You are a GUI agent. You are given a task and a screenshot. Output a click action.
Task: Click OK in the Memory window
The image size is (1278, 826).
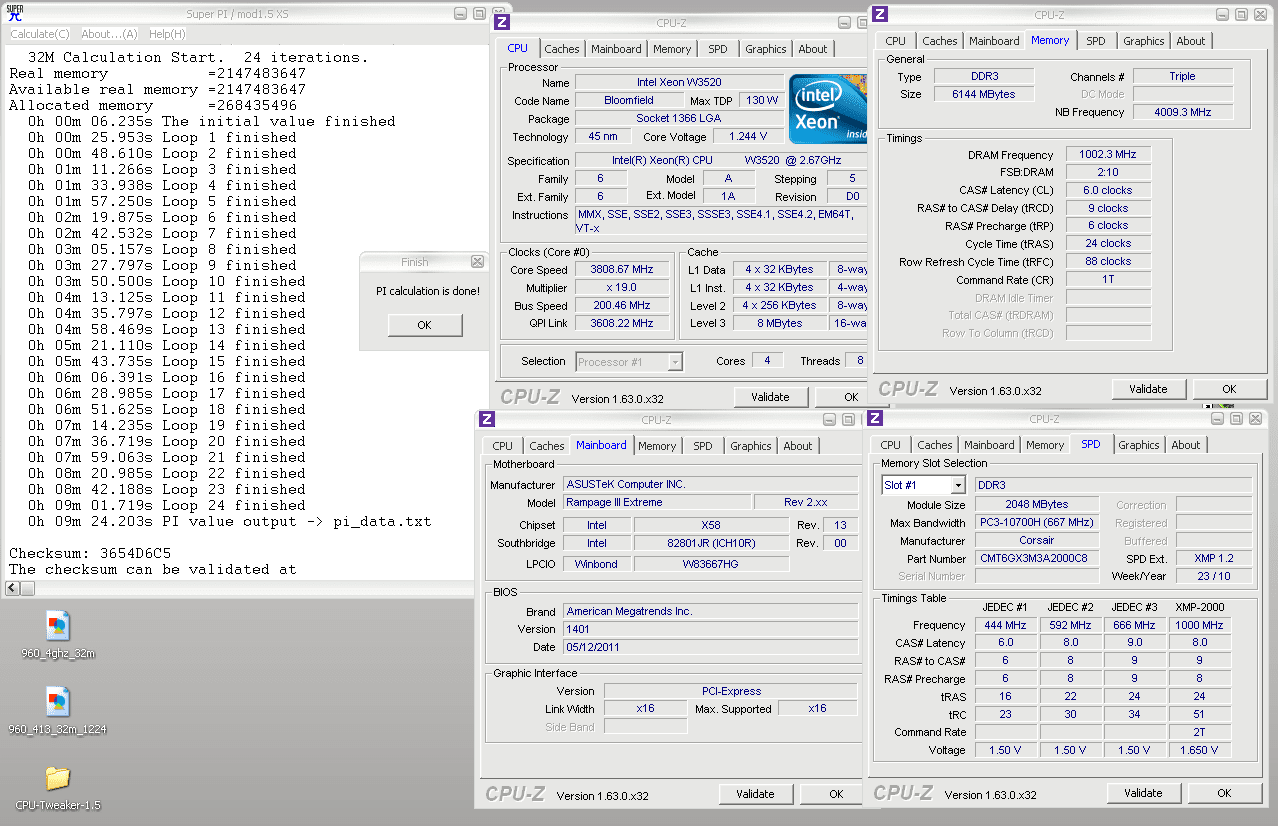tap(1229, 389)
